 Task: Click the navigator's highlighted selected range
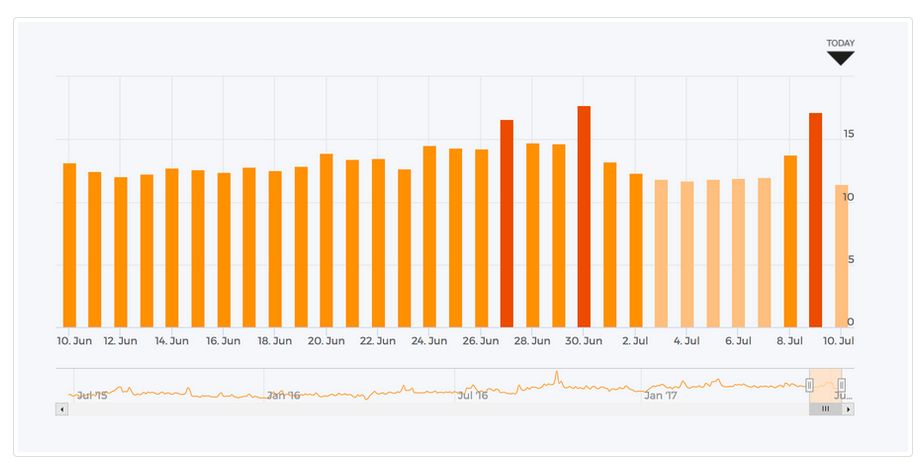coord(825,380)
